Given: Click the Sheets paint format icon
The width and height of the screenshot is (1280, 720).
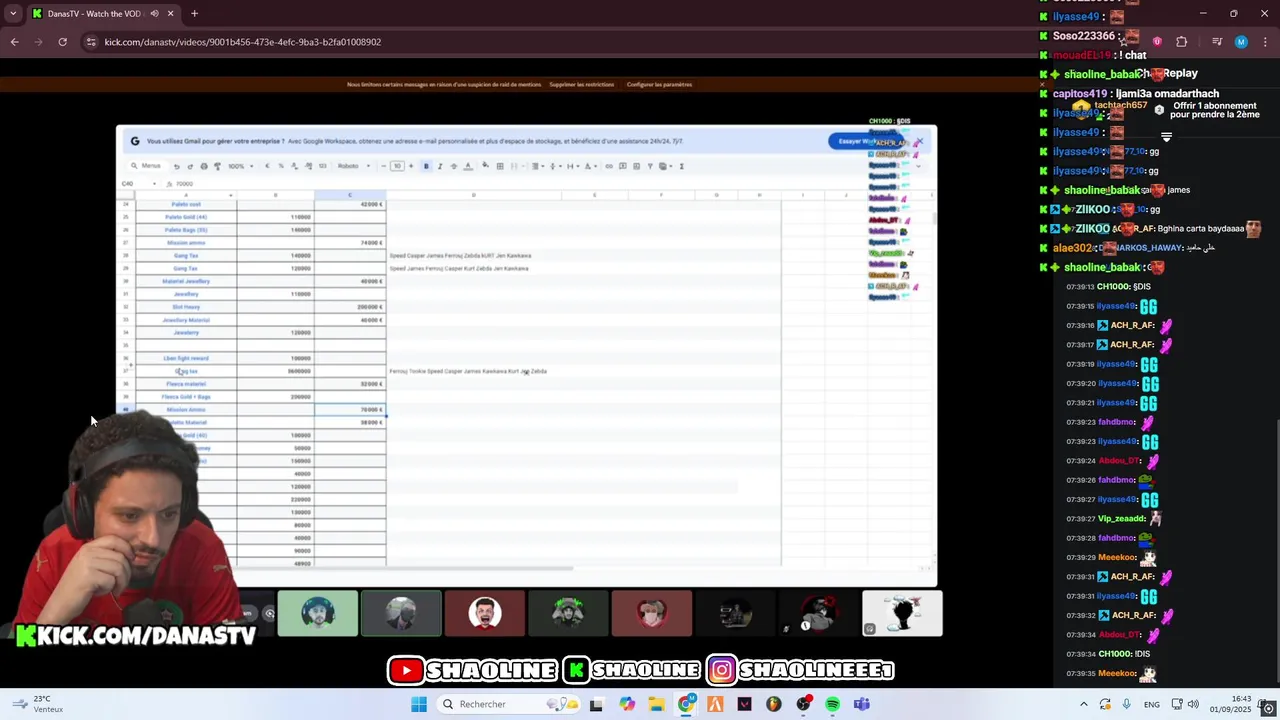Looking at the screenshot, I should pos(217,166).
